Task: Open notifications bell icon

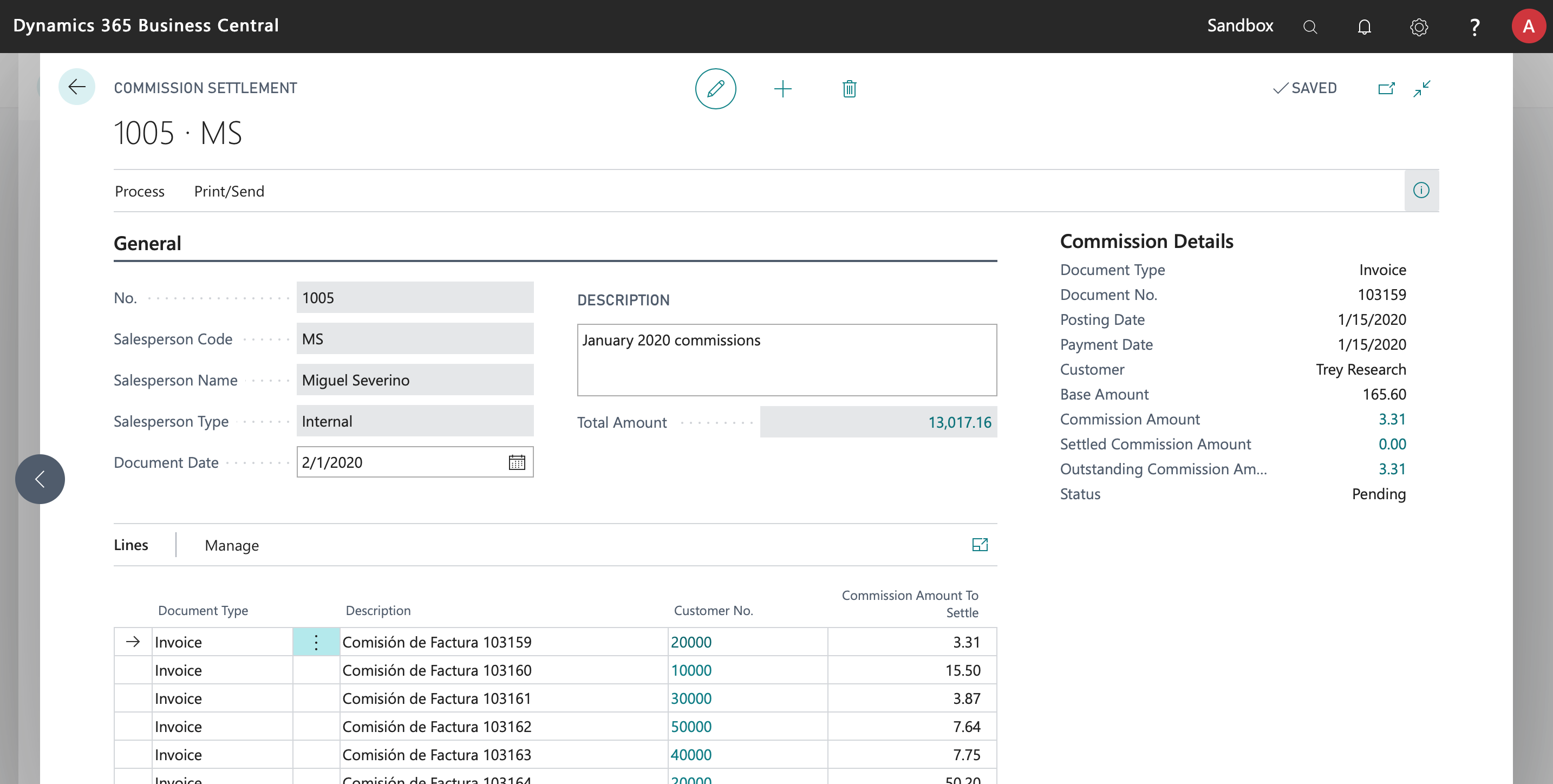Action: [x=1365, y=27]
